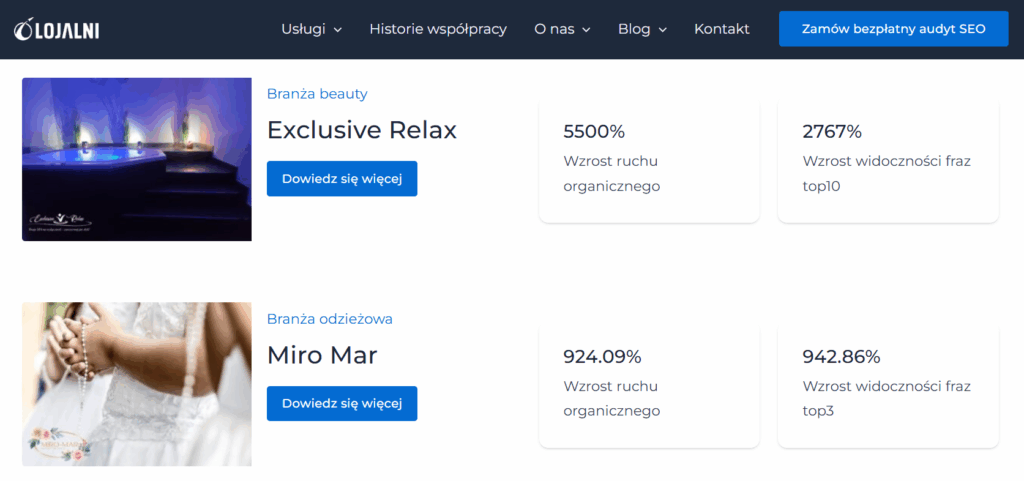
Task: Click Wzrost ruchu organicznego under 924.09%
Action: (x=612, y=399)
